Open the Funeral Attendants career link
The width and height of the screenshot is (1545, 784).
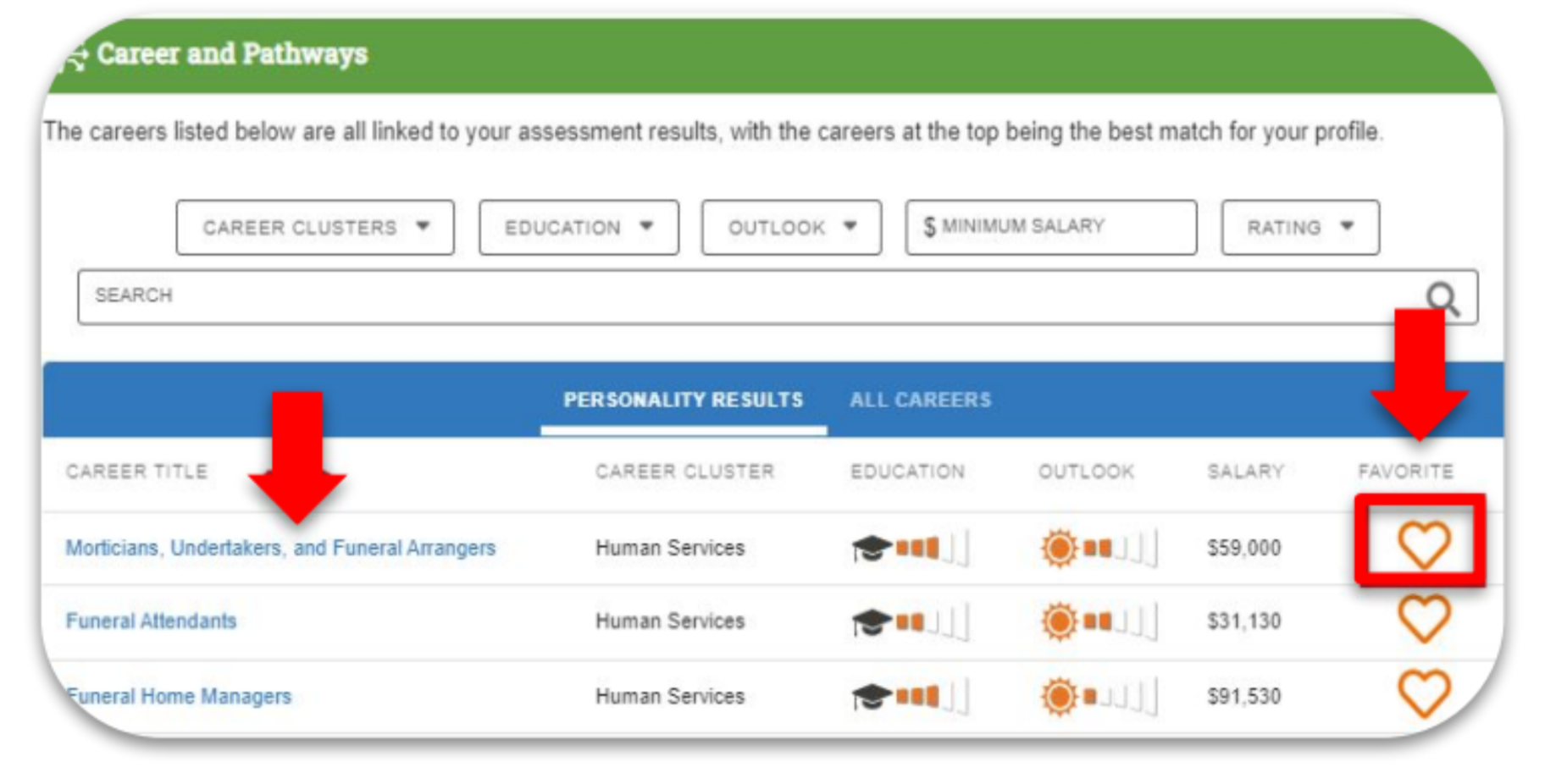coord(151,621)
